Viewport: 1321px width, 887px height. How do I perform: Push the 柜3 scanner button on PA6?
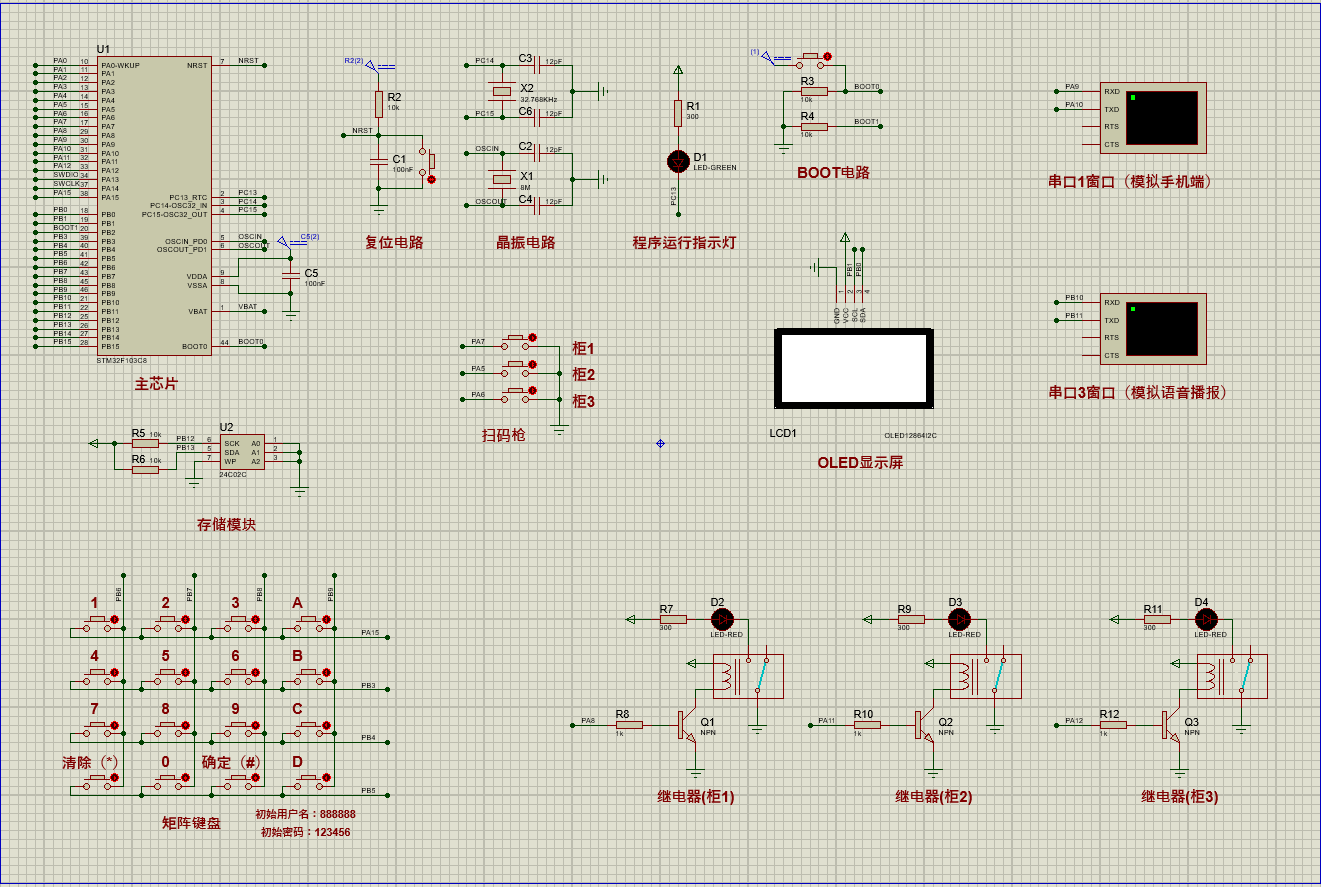tap(518, 393)
